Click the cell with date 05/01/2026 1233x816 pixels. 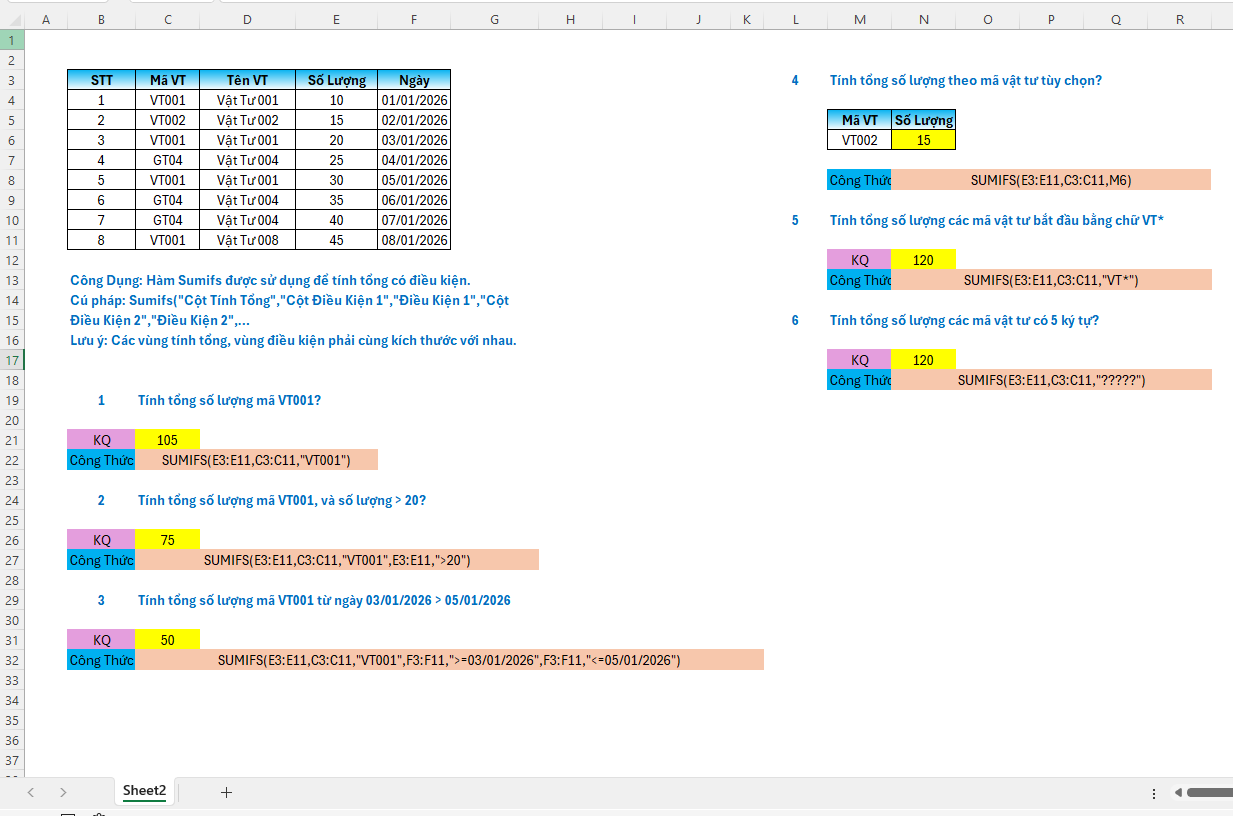click(414, 180)
